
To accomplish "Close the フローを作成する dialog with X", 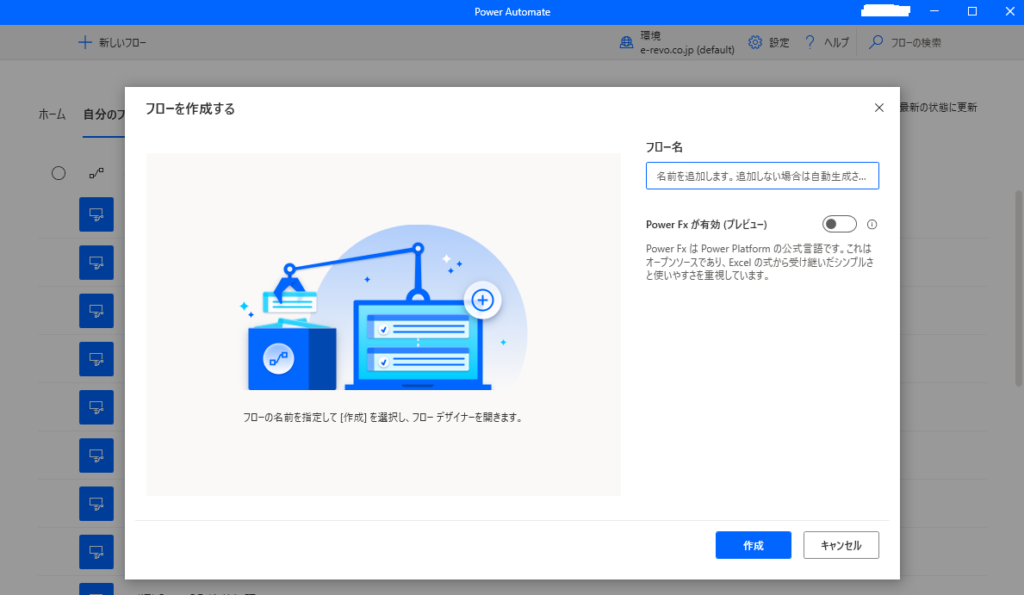I will coord(879,108).
